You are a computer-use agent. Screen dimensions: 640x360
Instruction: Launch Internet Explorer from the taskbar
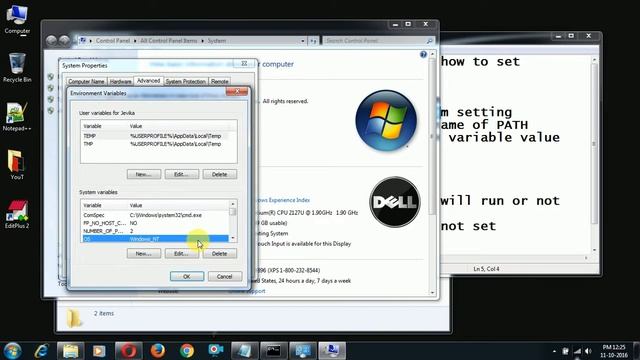tap(41, 351)
